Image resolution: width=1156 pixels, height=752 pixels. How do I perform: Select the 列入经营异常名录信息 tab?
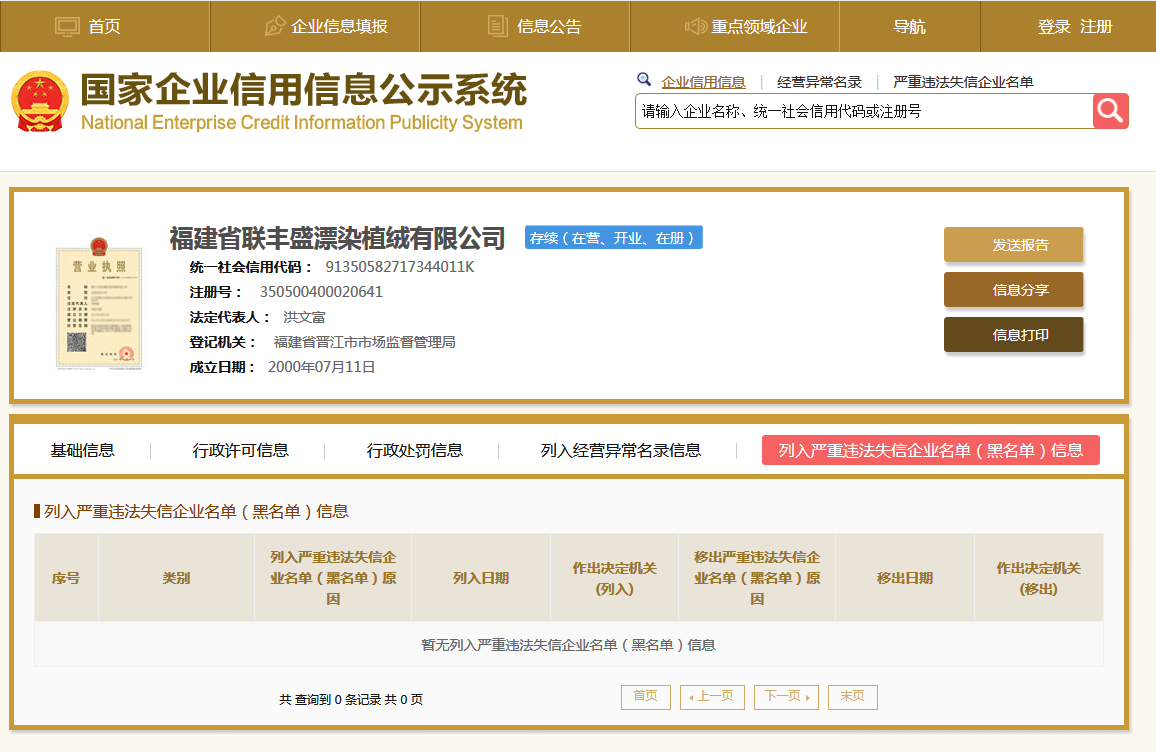(x=621, y=450)
